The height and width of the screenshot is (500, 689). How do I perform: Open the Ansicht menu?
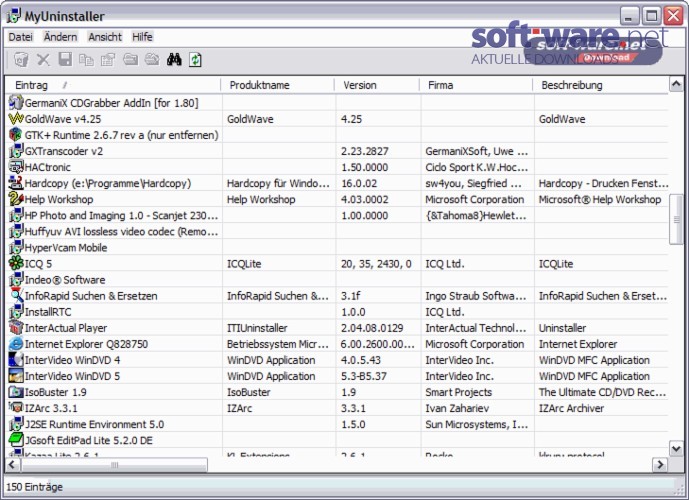point(105,37)
